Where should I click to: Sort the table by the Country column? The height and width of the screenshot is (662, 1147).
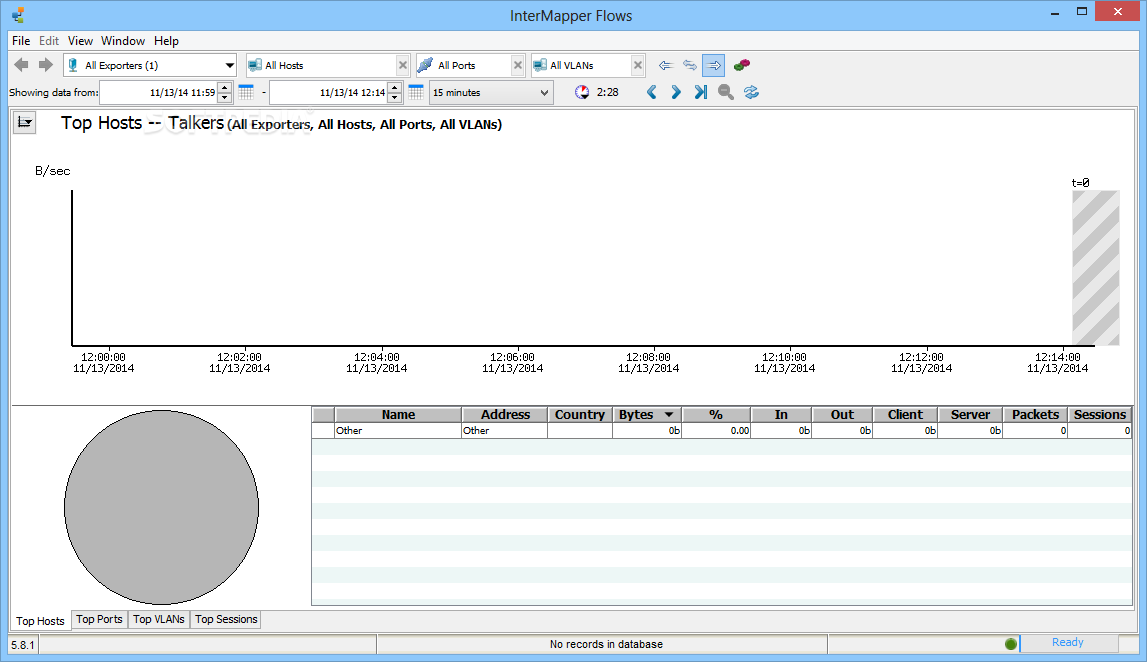[x=579, y=415]
